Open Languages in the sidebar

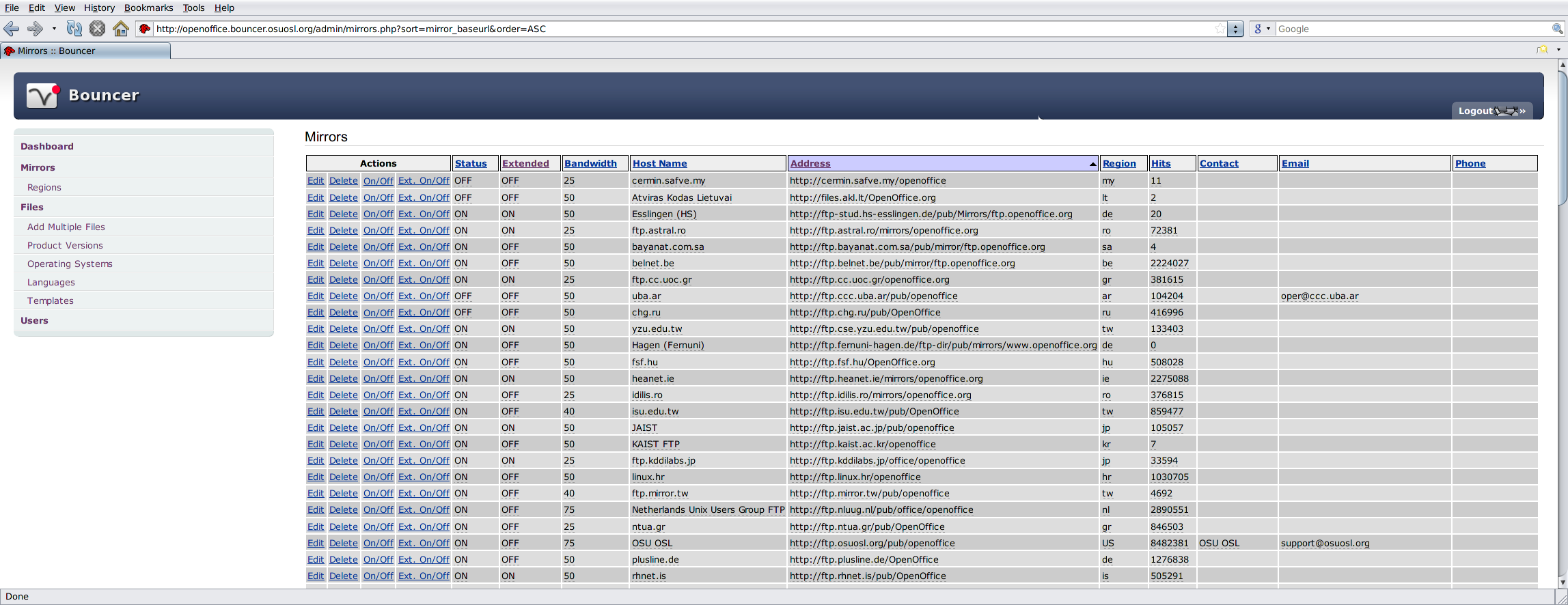point(51,282)
